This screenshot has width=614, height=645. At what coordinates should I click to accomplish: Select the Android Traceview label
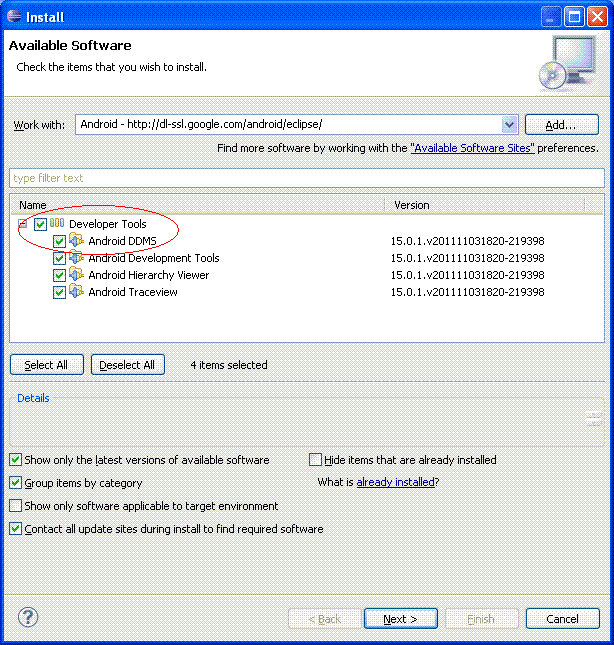coord(133,292)
